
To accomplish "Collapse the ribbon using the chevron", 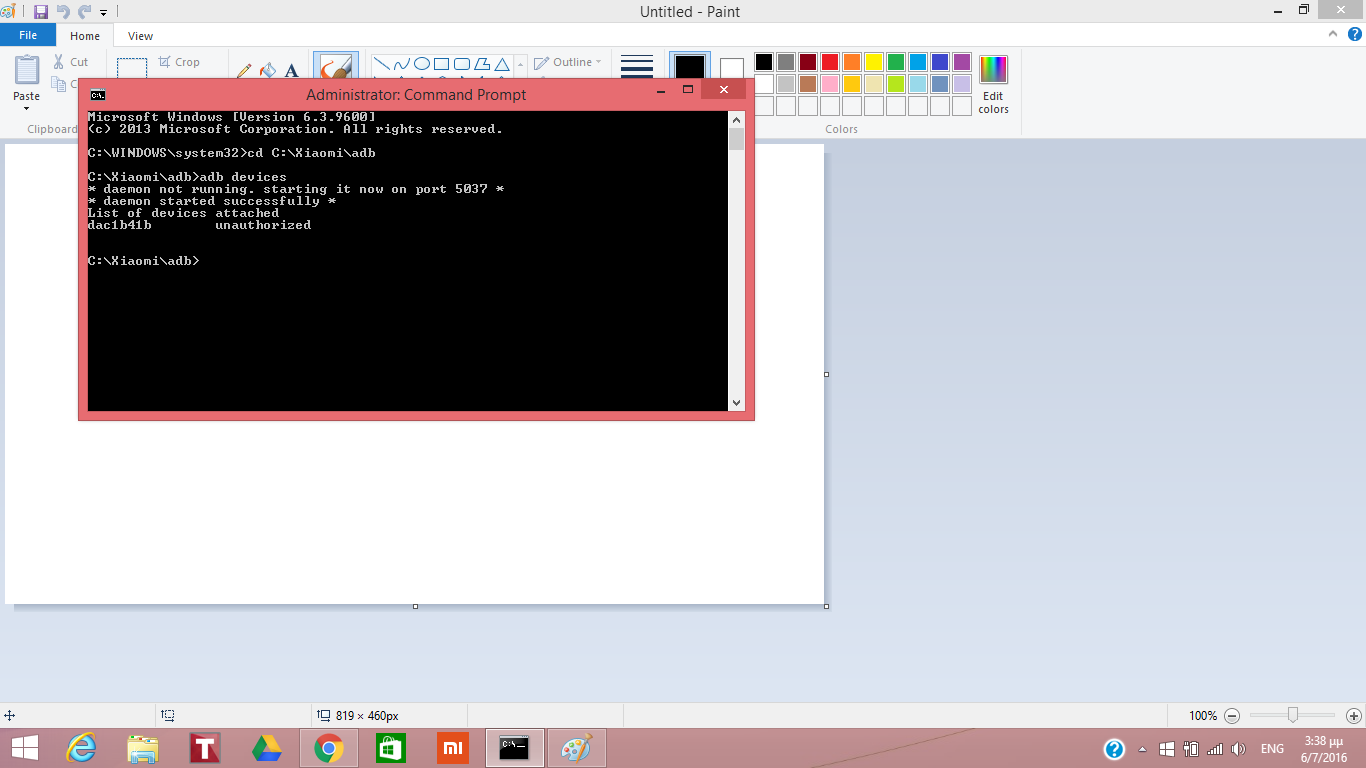I will tap(1332, 34).
